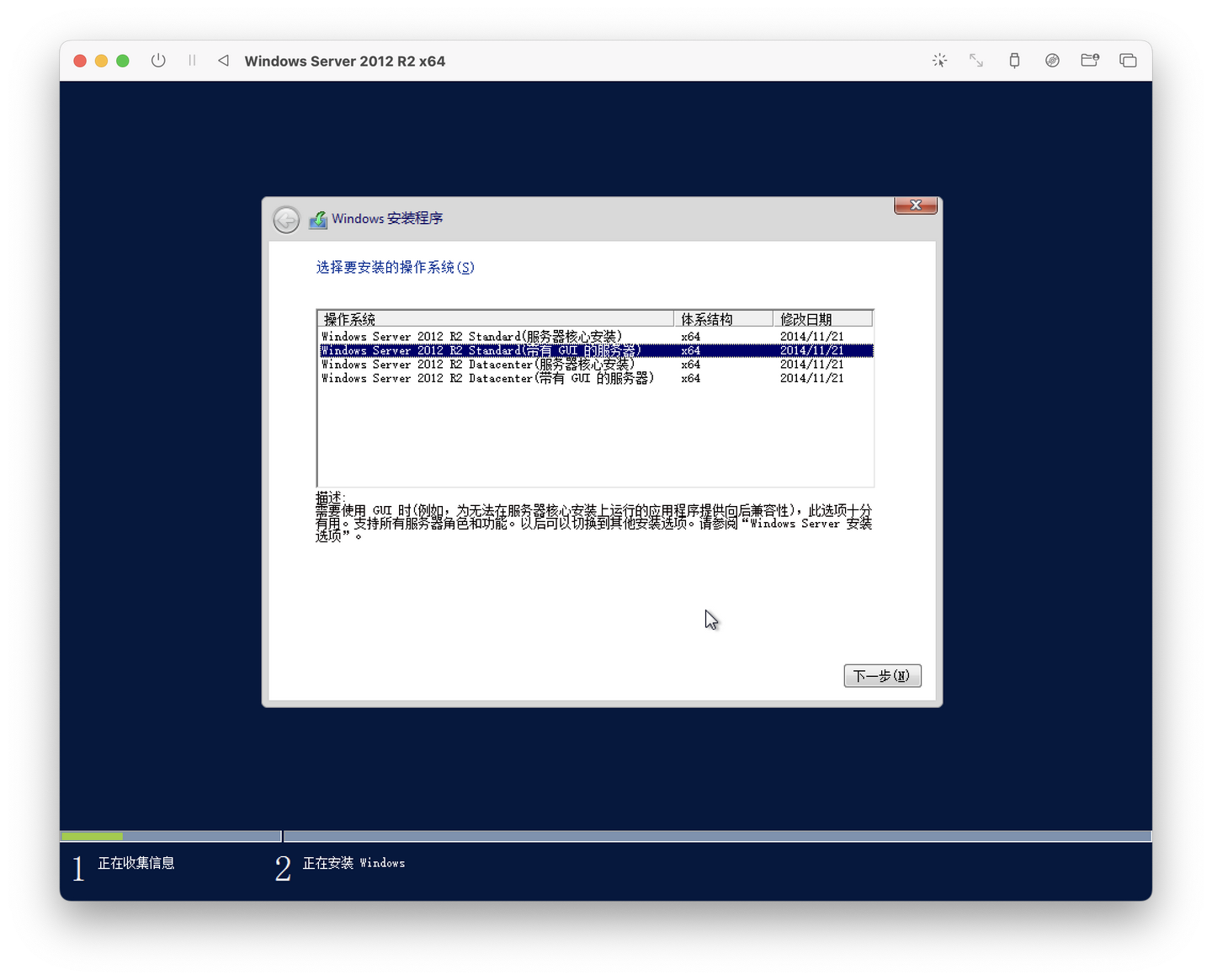Click the 正在安装 Windows step label
The image size is (1212, 980).
353,863
